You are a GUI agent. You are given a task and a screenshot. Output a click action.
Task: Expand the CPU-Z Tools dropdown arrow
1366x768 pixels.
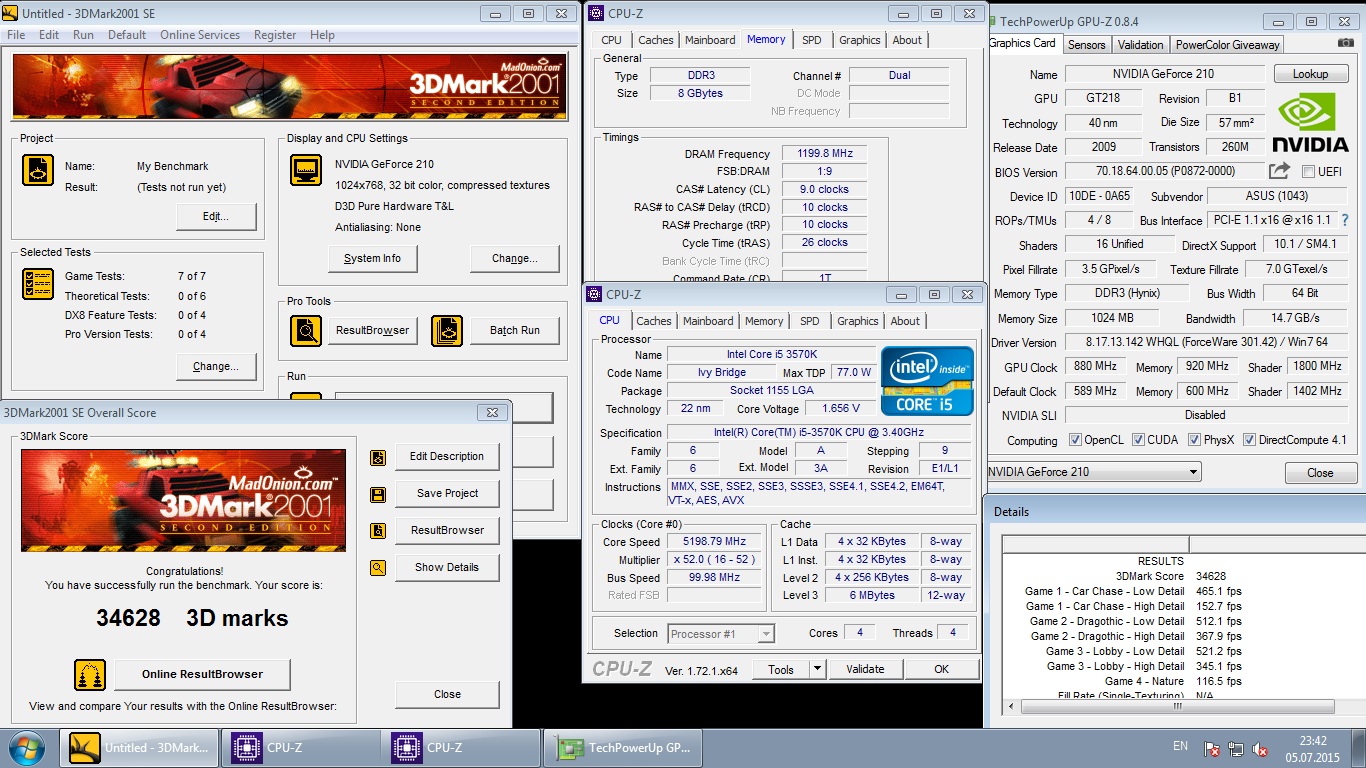pos(816,669)
